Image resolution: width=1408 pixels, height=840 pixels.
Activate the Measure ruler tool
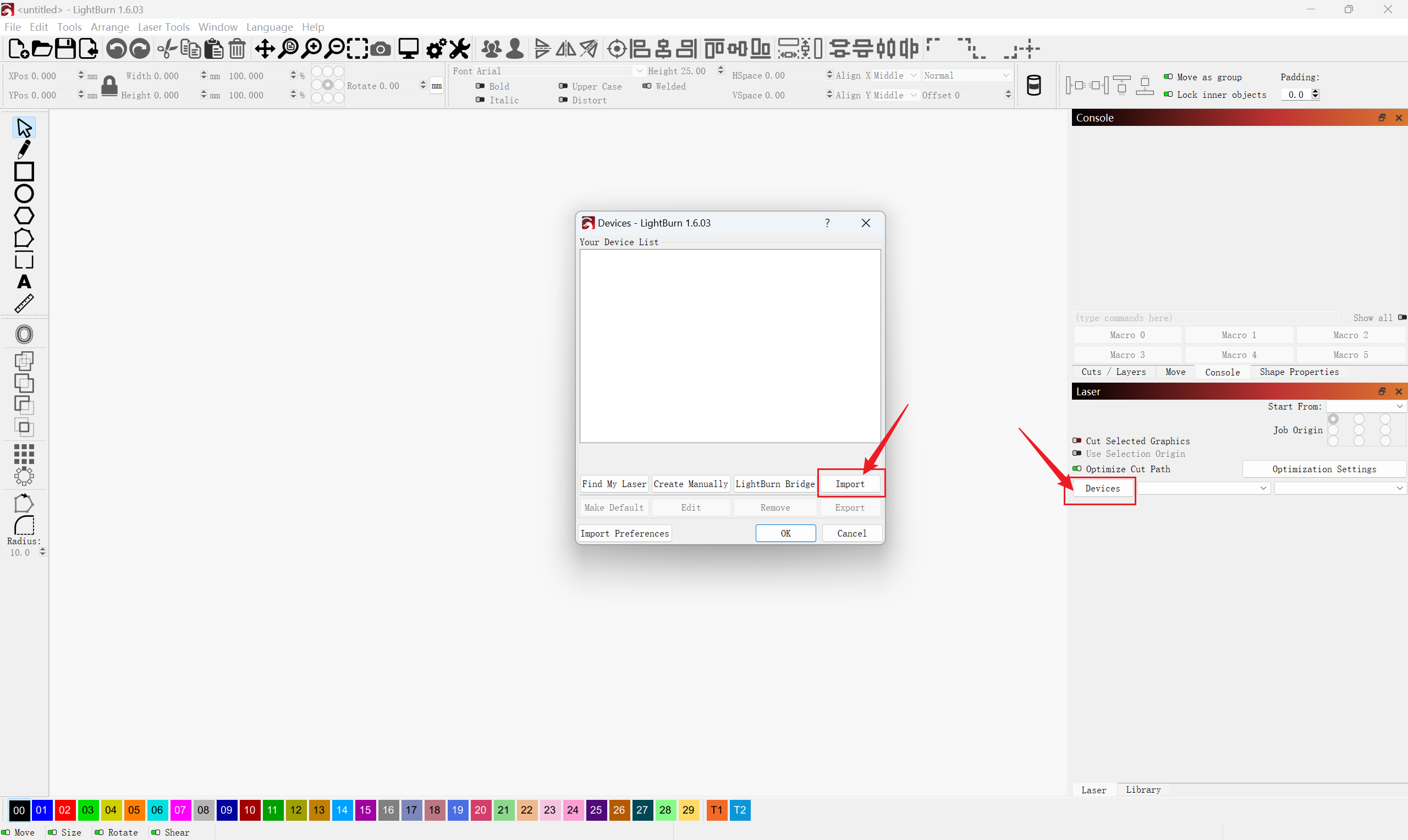point(24,304)
